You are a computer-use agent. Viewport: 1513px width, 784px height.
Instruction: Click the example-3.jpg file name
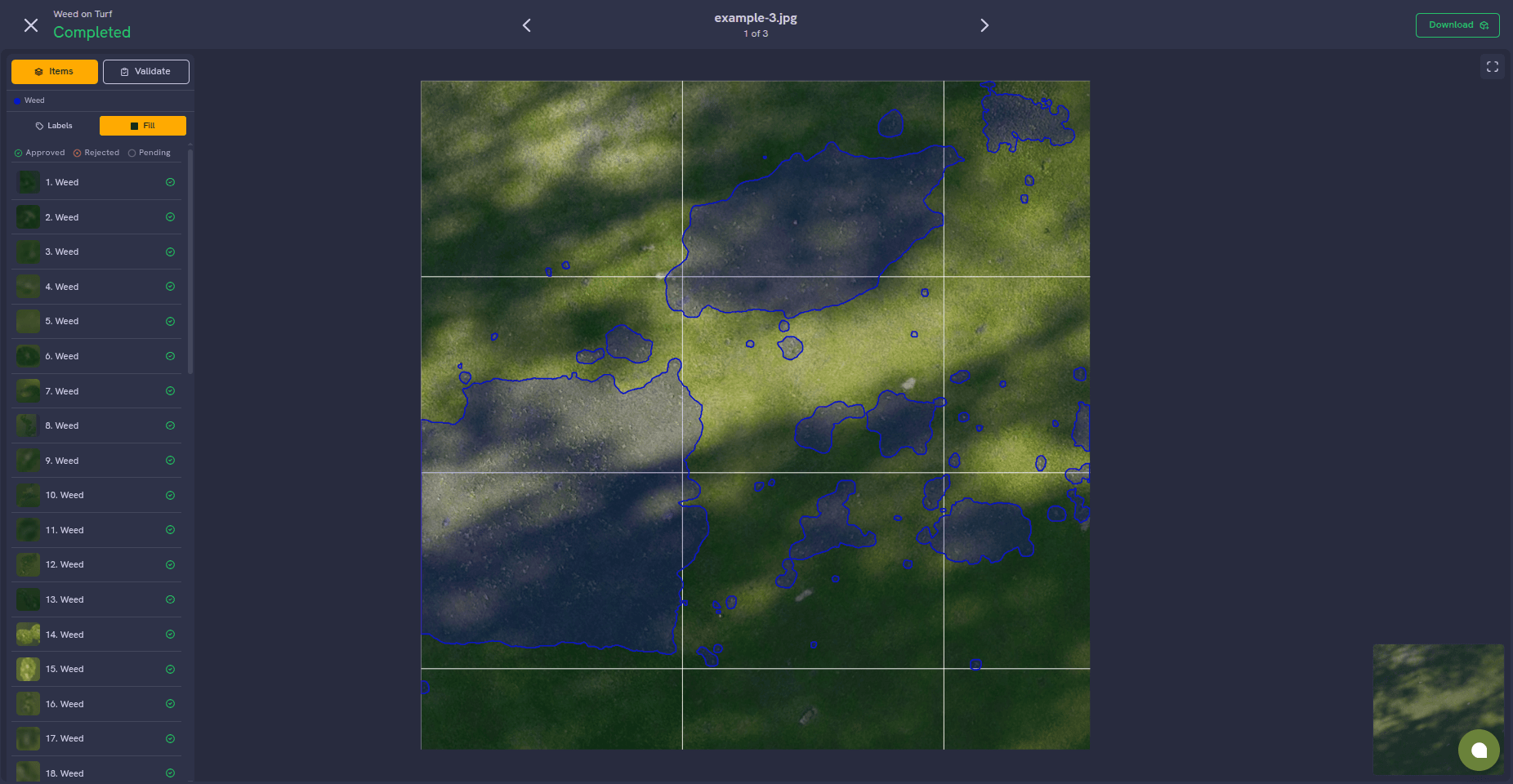[x=756, y=18]
